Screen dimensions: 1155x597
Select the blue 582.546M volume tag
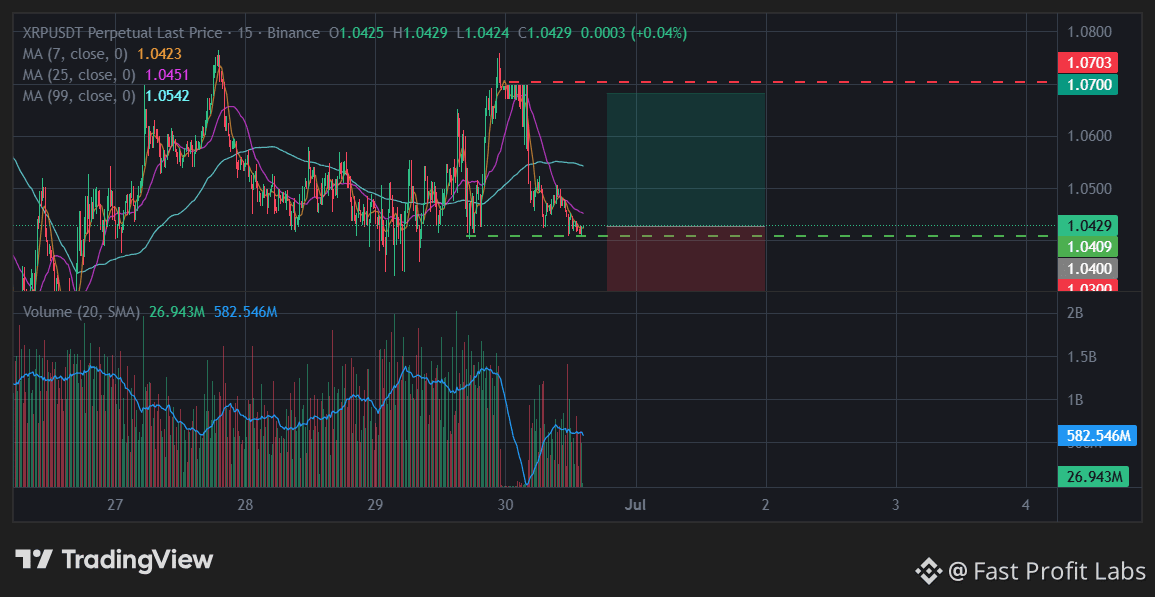click(1093, 436)
